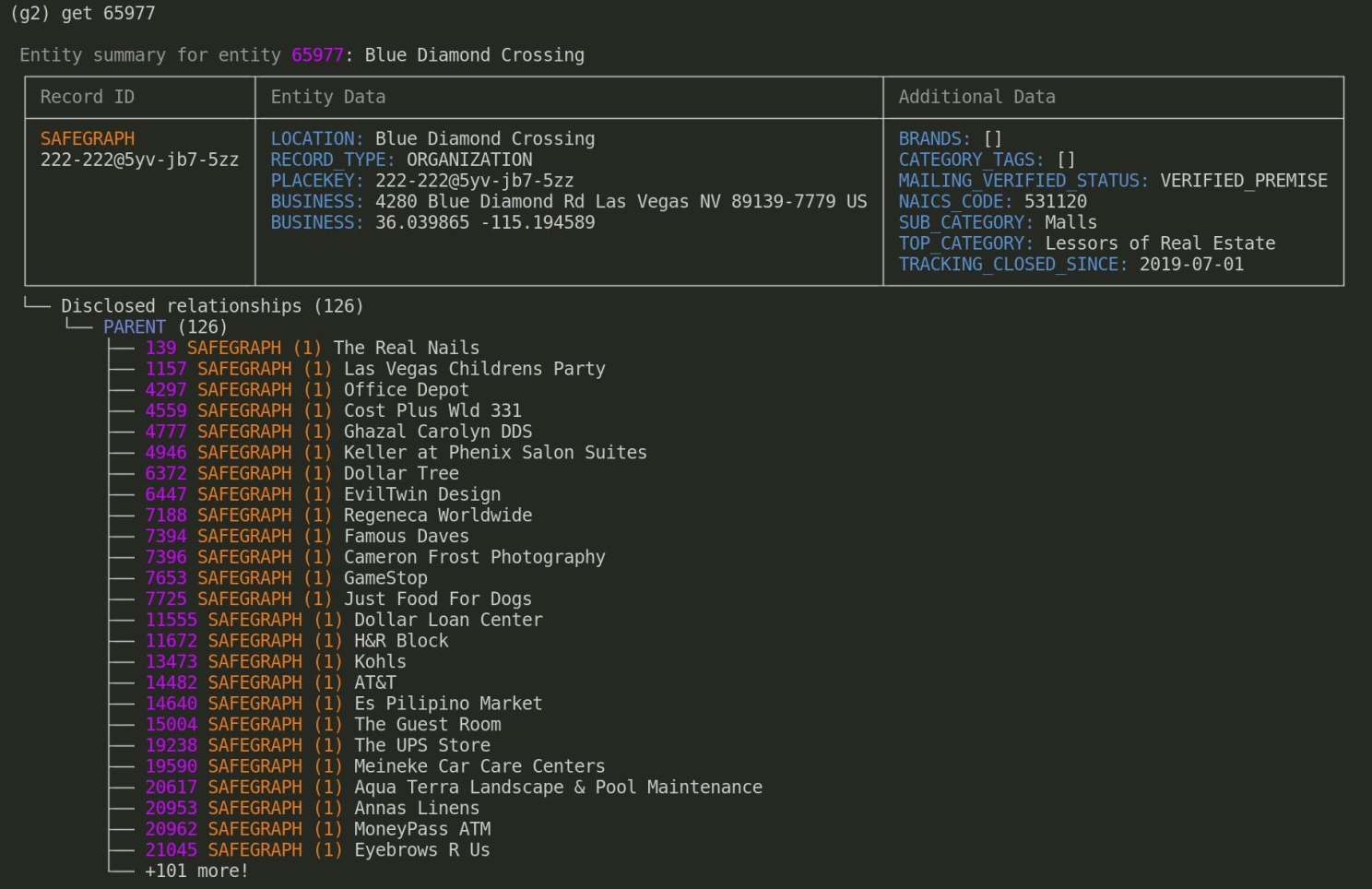Click PARENT (126) tree node

tap(165, 327)
